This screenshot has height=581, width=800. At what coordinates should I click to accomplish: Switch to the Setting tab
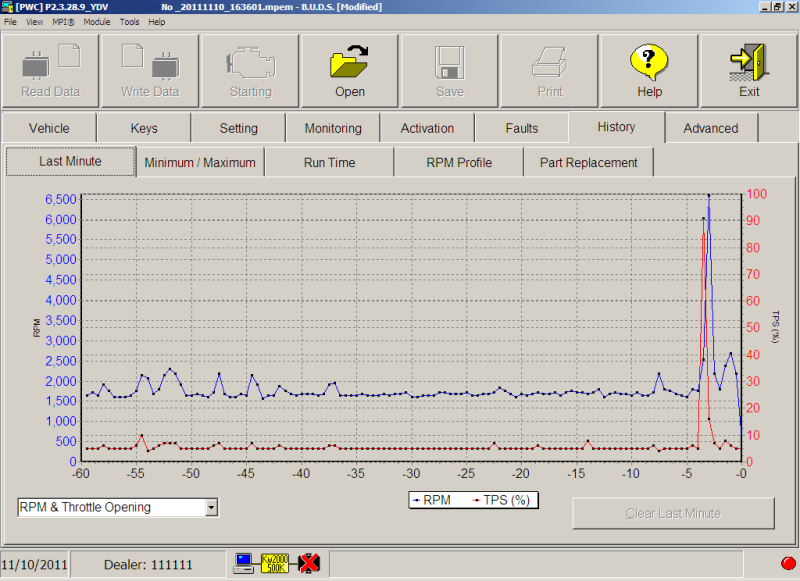(238, 128)
